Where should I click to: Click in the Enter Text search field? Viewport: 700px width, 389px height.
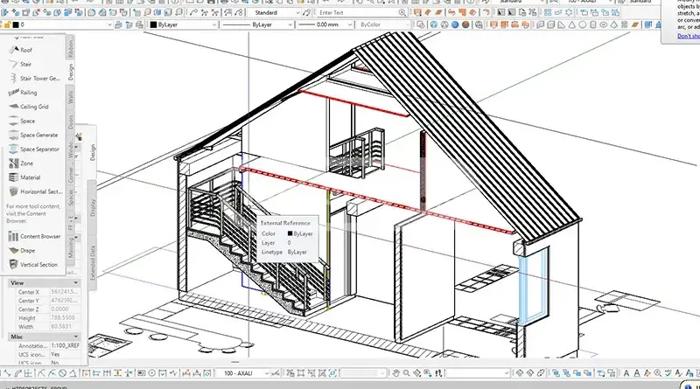coord(357,13)
